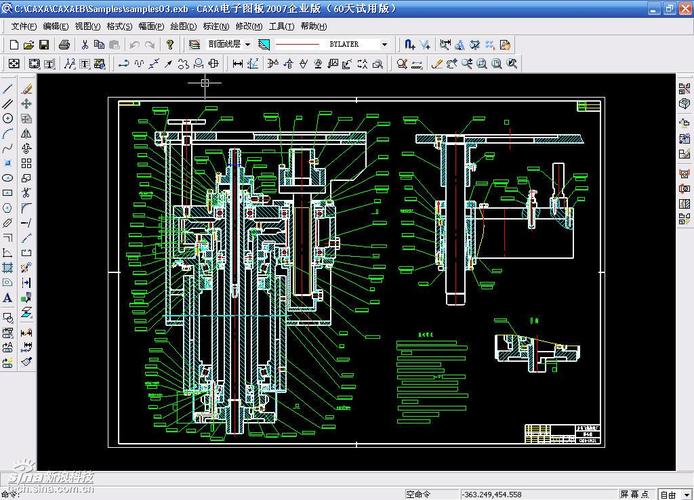Save the drawing with floppy disk icon
The width and height of the screenshot is (694, 500).
43,45
